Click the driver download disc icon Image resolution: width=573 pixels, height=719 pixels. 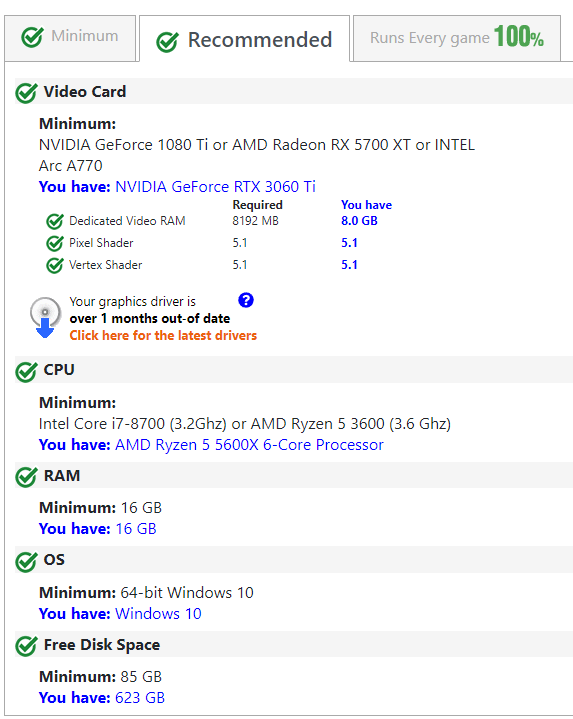click(45, 317)
